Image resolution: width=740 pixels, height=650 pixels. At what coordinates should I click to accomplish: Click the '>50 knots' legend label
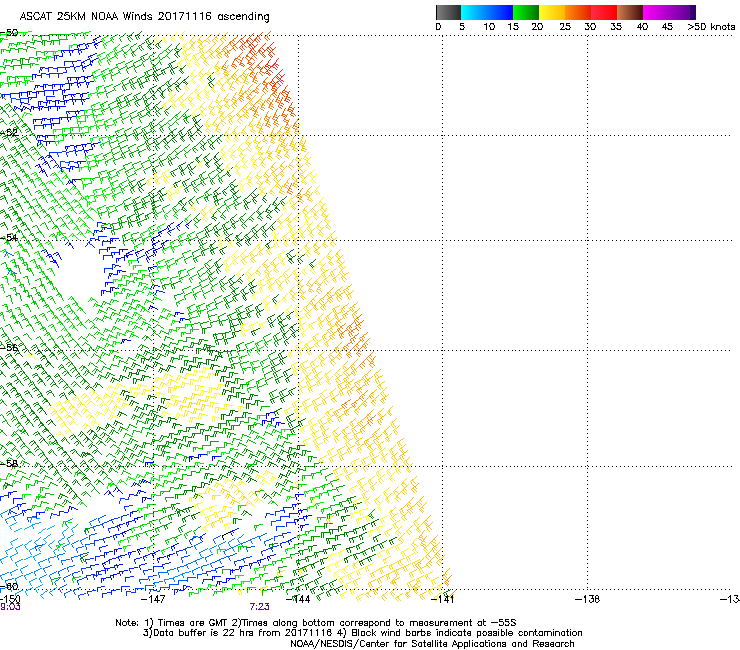tap(711, 27)
